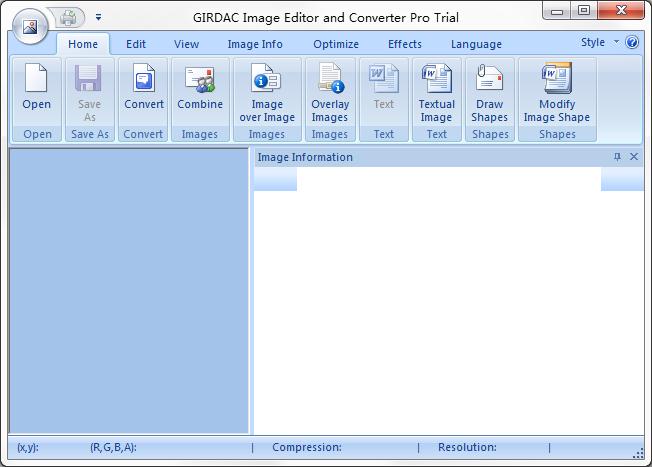Open the round application menu button
652x467 pixels.
point(30,27)
